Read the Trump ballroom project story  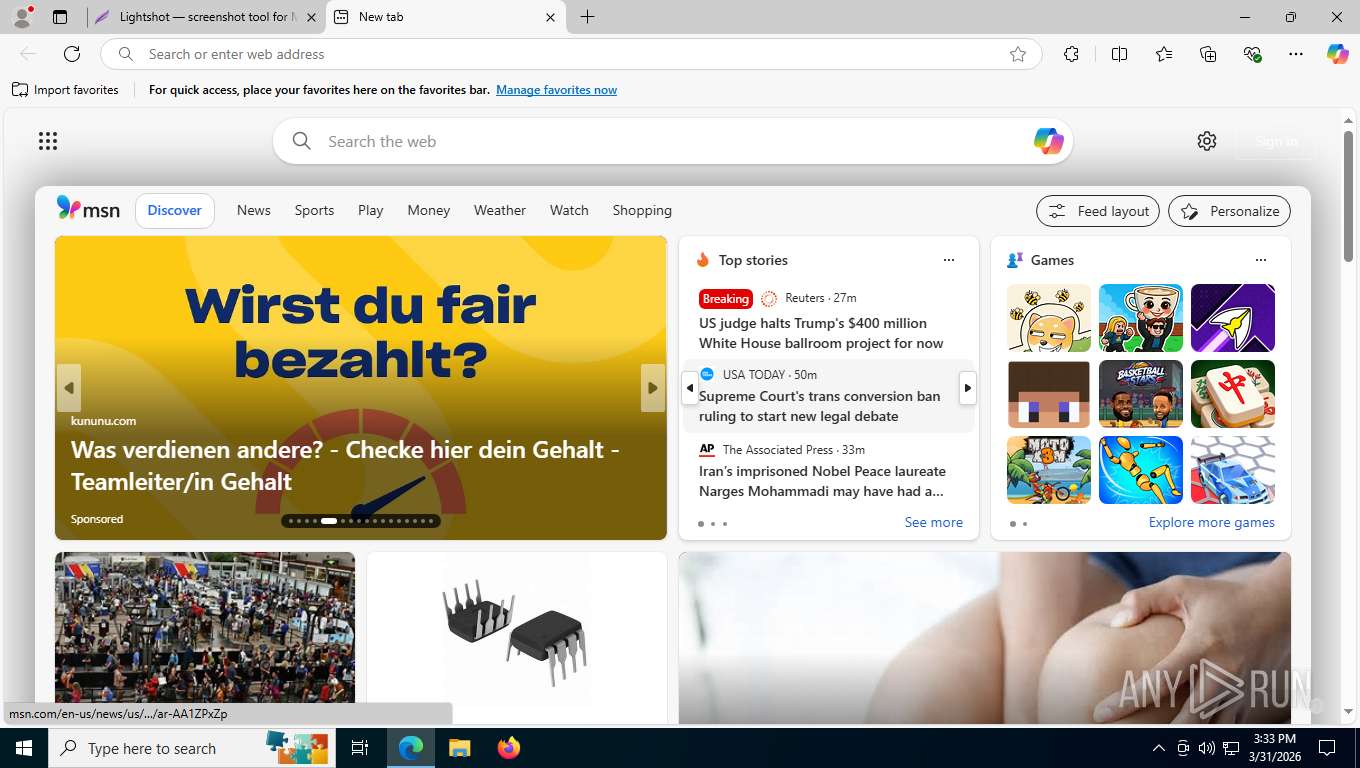point(821,333)
